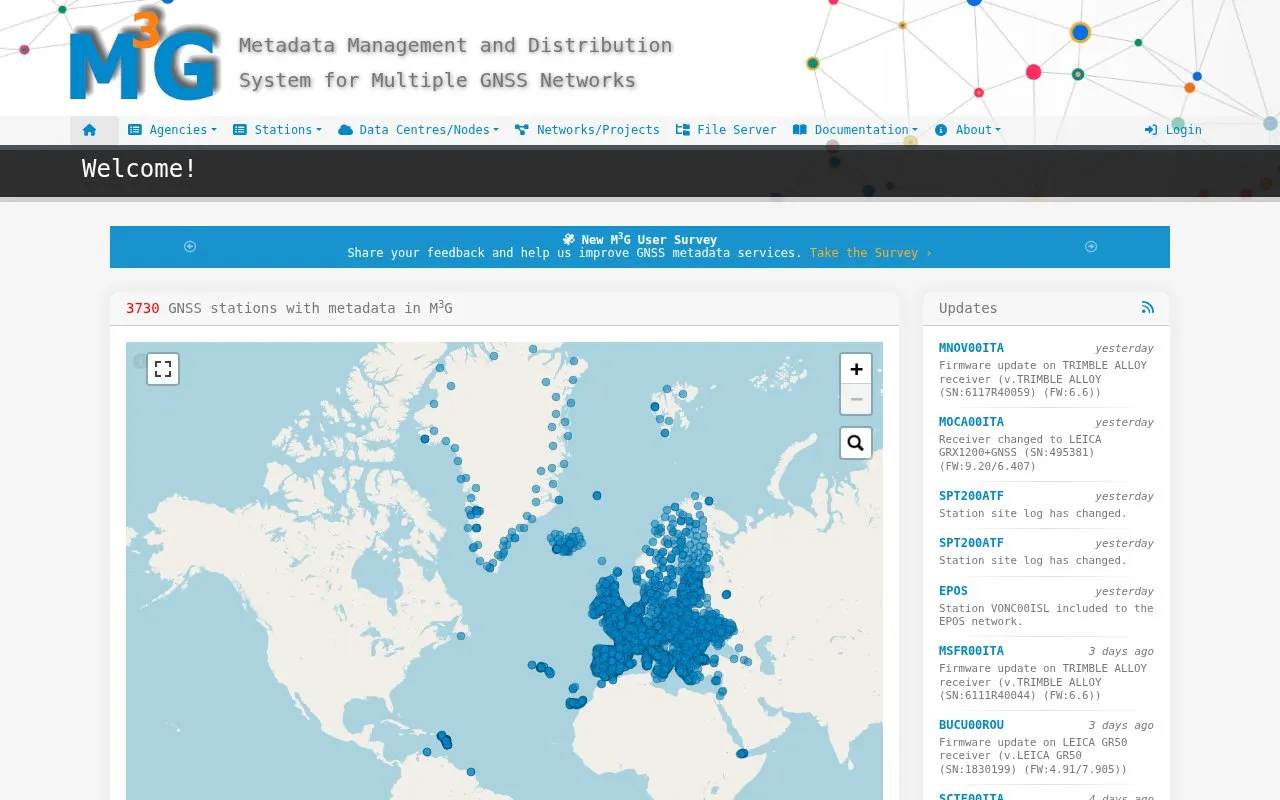Click the '3 days ago' label beside BUCU00ROU
1280x800 pixels.
1121,725
